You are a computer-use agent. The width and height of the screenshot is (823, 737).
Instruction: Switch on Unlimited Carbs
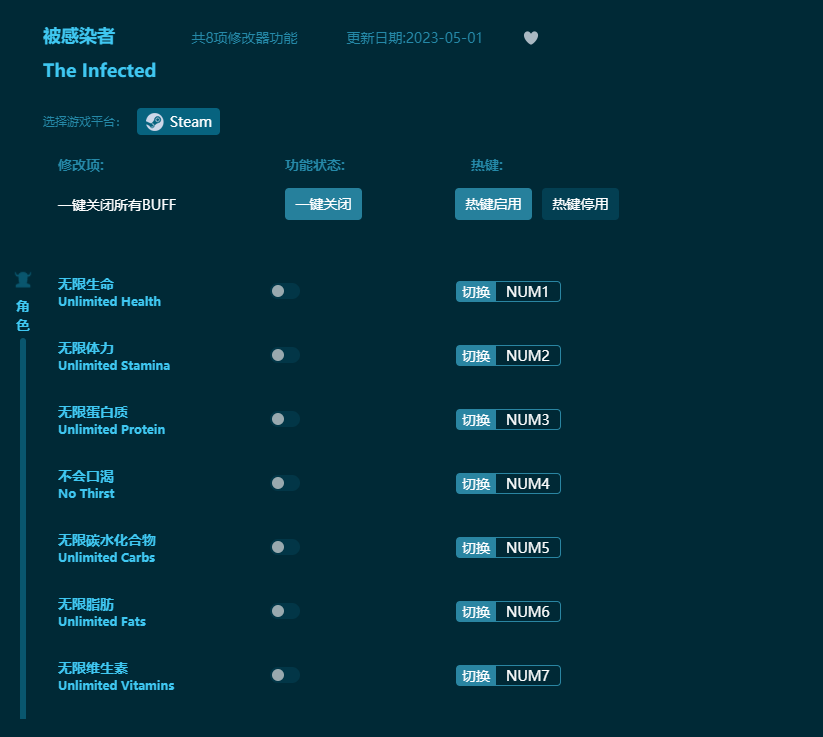(285, 547)
